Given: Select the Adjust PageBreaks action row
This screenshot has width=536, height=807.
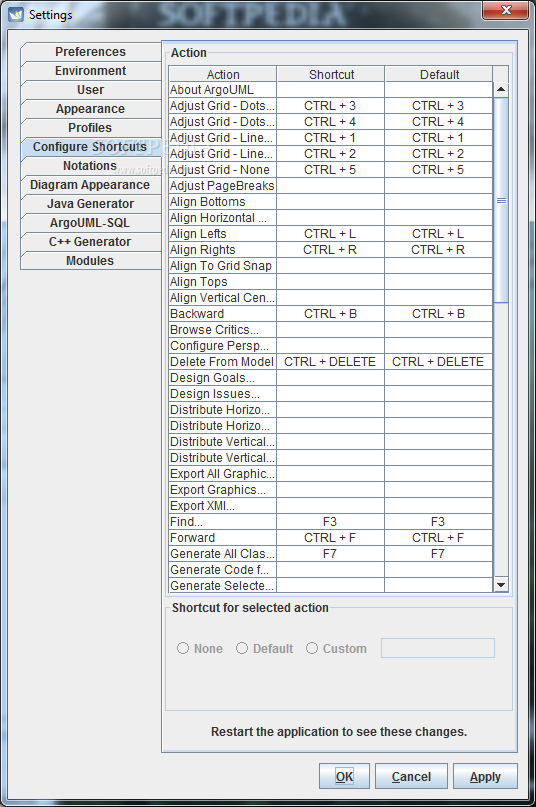Looking at the screenshot, I should coord(331,186).
